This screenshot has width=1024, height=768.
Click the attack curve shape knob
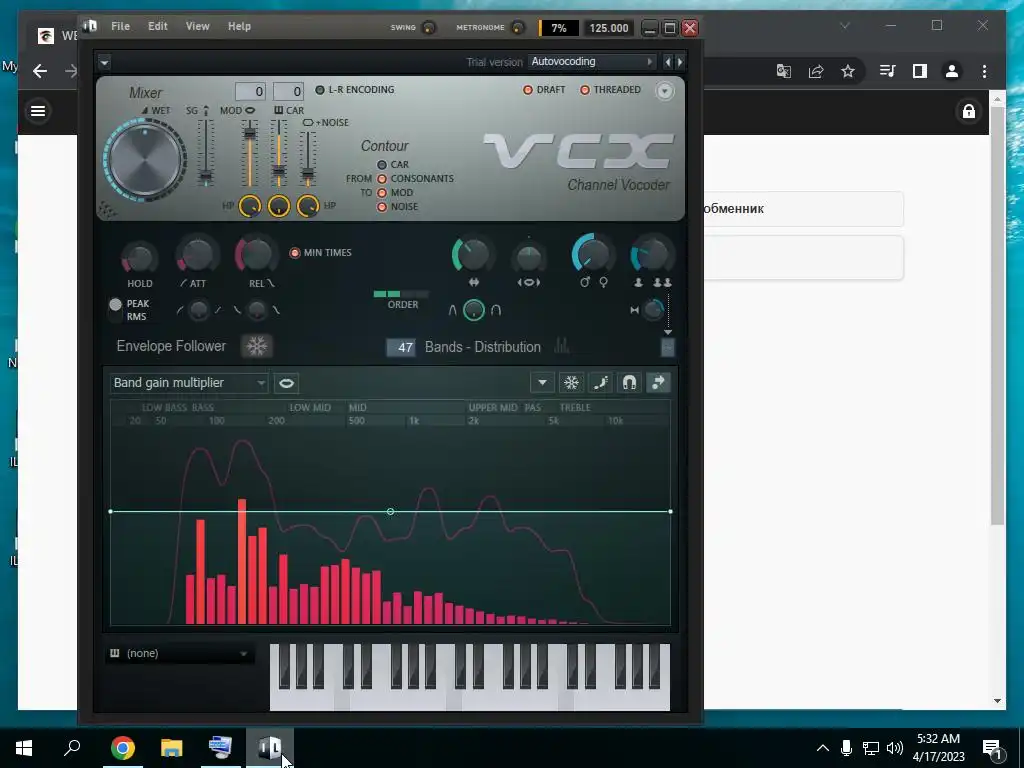[199, 310]
